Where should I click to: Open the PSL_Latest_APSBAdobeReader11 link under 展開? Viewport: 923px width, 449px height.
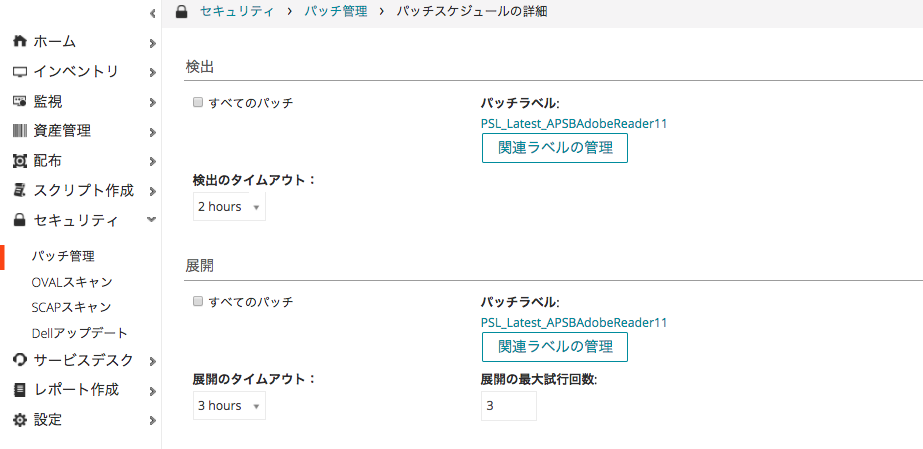[574, 322]
